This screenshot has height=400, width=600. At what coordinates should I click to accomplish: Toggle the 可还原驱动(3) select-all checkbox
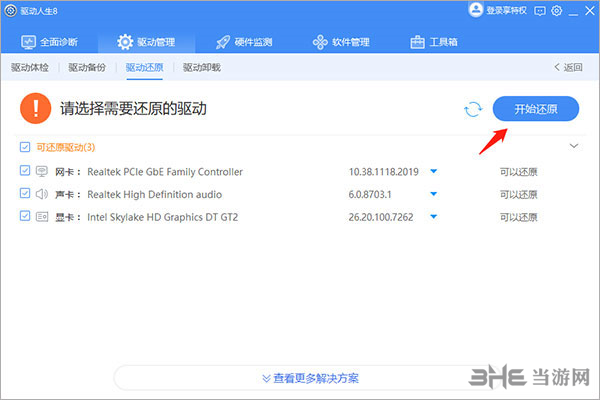click(x=25, y=147)
